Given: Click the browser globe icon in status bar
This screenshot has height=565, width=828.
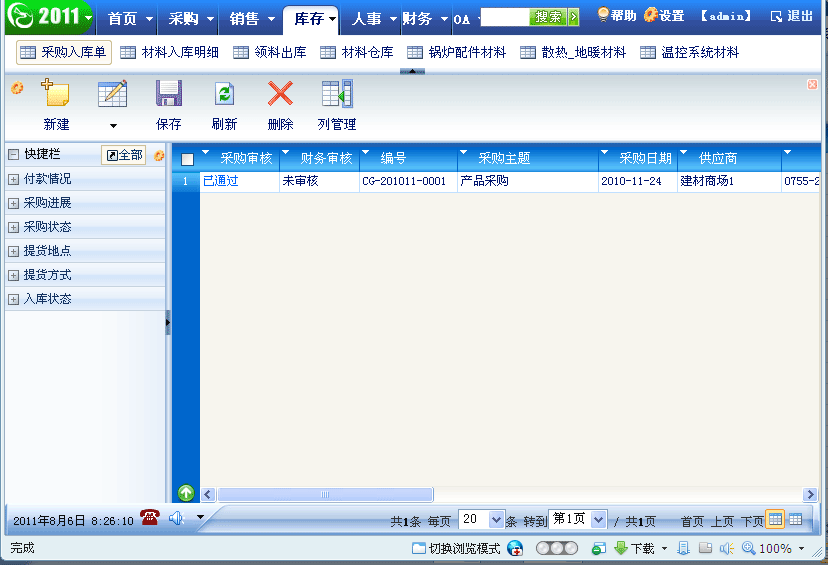Looking at the screenshot, I should coord(515,548).
